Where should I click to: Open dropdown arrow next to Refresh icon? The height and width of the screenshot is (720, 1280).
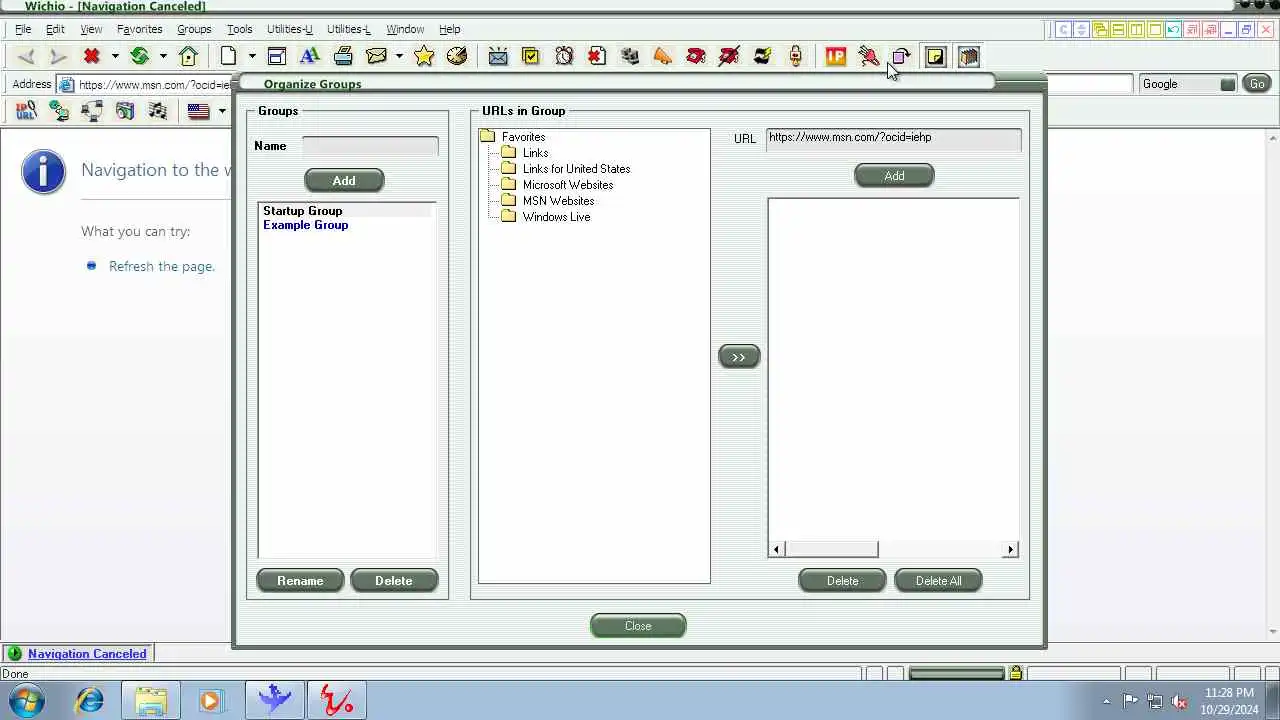[x=163, y=57]
